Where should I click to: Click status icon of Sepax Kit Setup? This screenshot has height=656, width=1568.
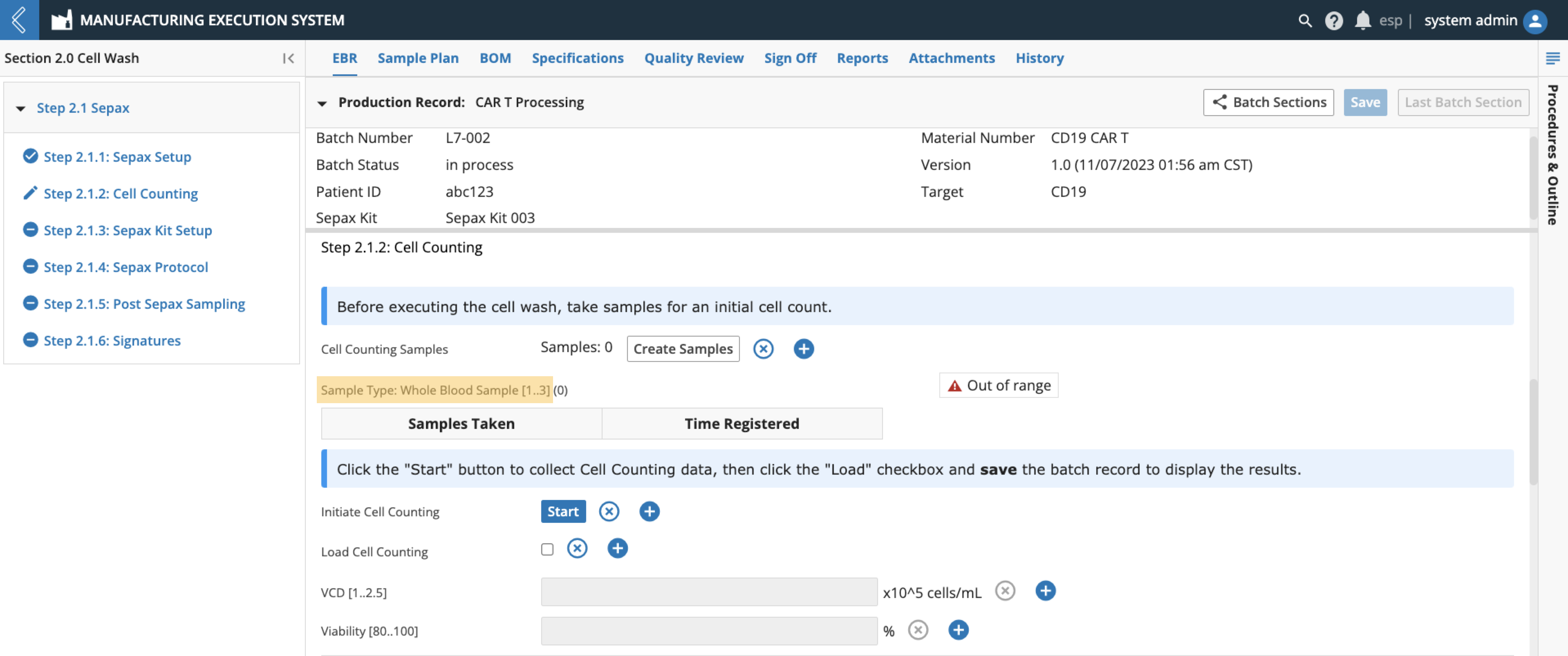pos(30,230)
